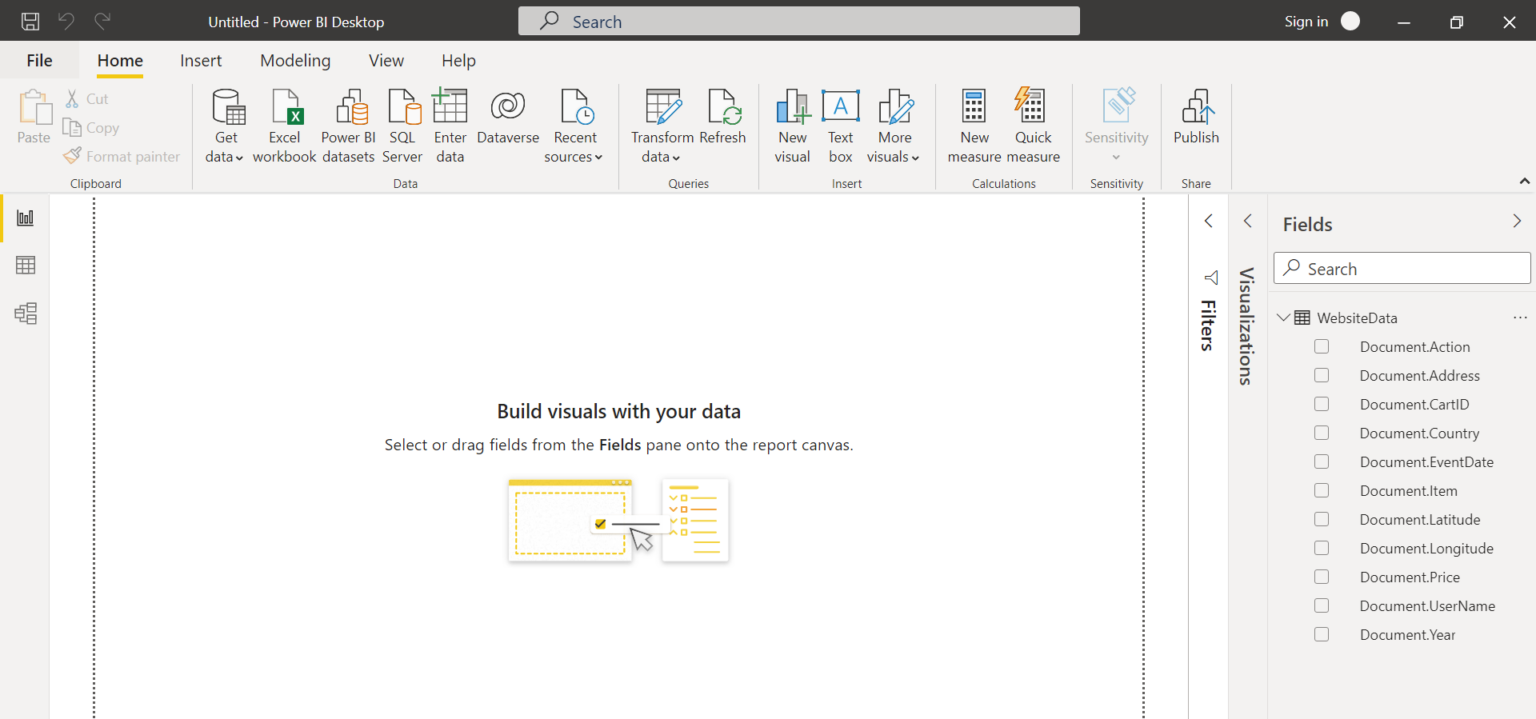1536x719 pixels.
Task: Click inside the Fields search box
Action: (x=1400, y=268)
